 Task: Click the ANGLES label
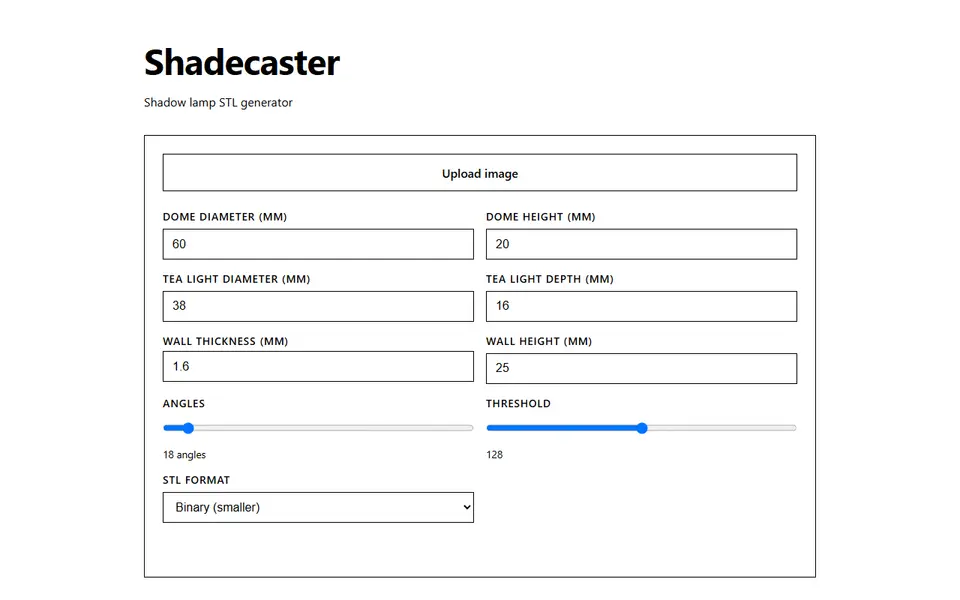[x=184, y=403]
